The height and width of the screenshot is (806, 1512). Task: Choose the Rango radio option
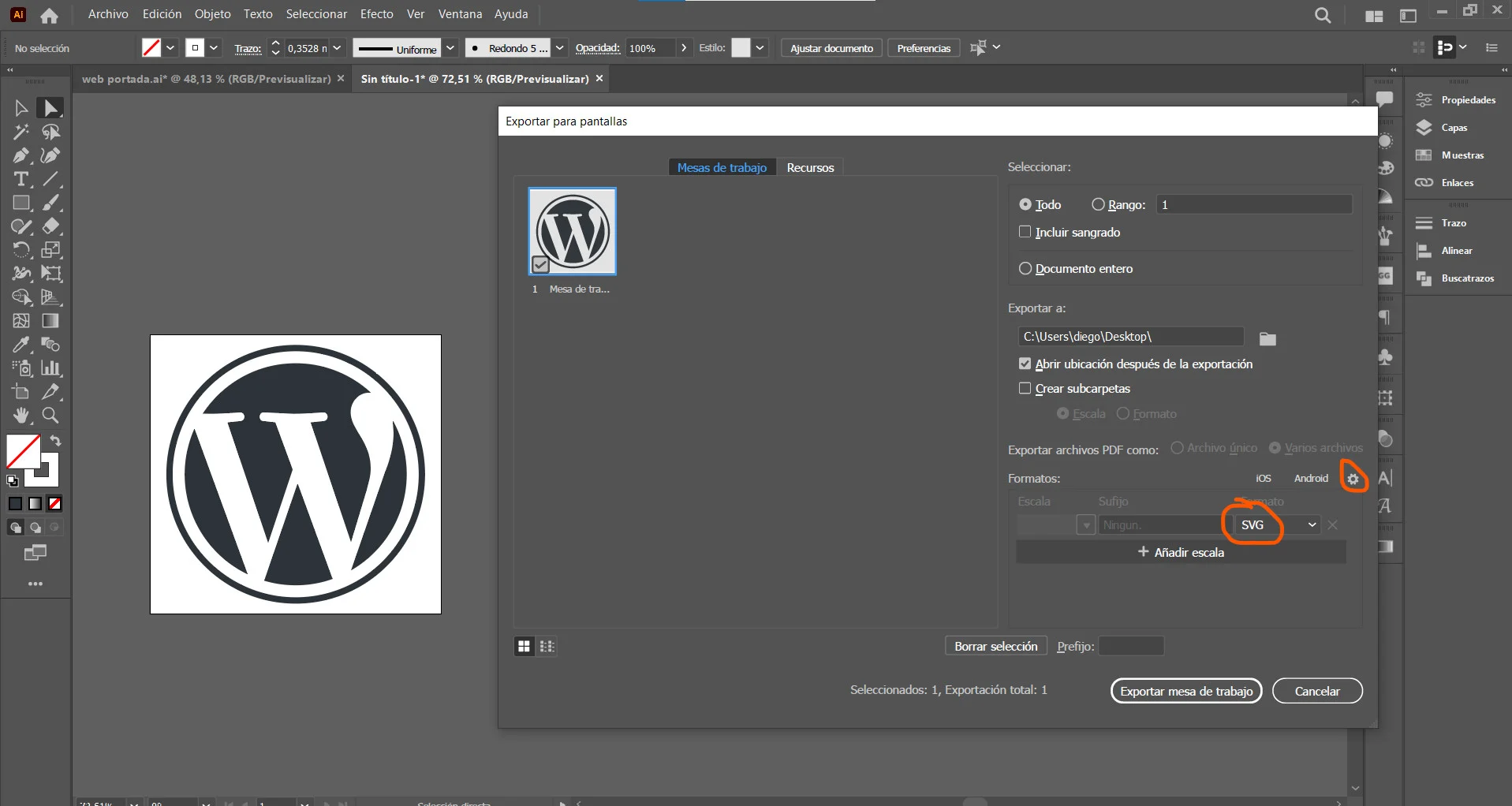(x=1098, y=204)
